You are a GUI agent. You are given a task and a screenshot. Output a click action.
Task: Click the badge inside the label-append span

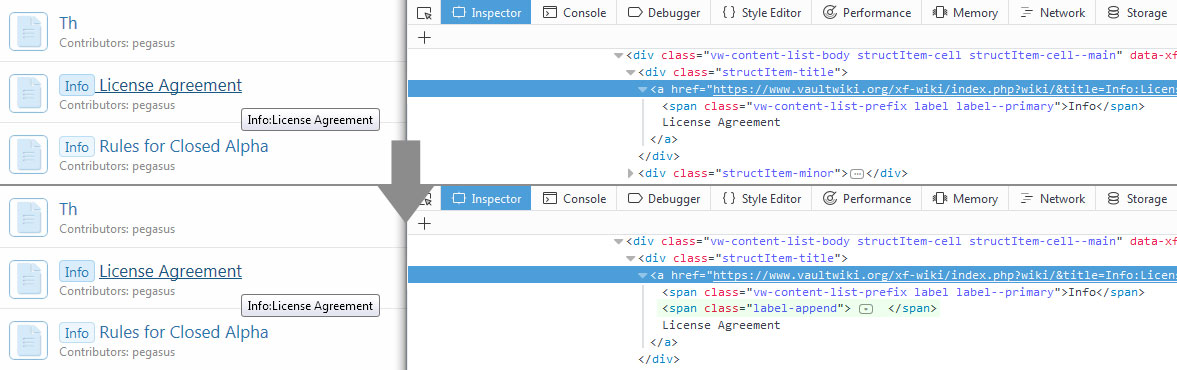[865, 309]
